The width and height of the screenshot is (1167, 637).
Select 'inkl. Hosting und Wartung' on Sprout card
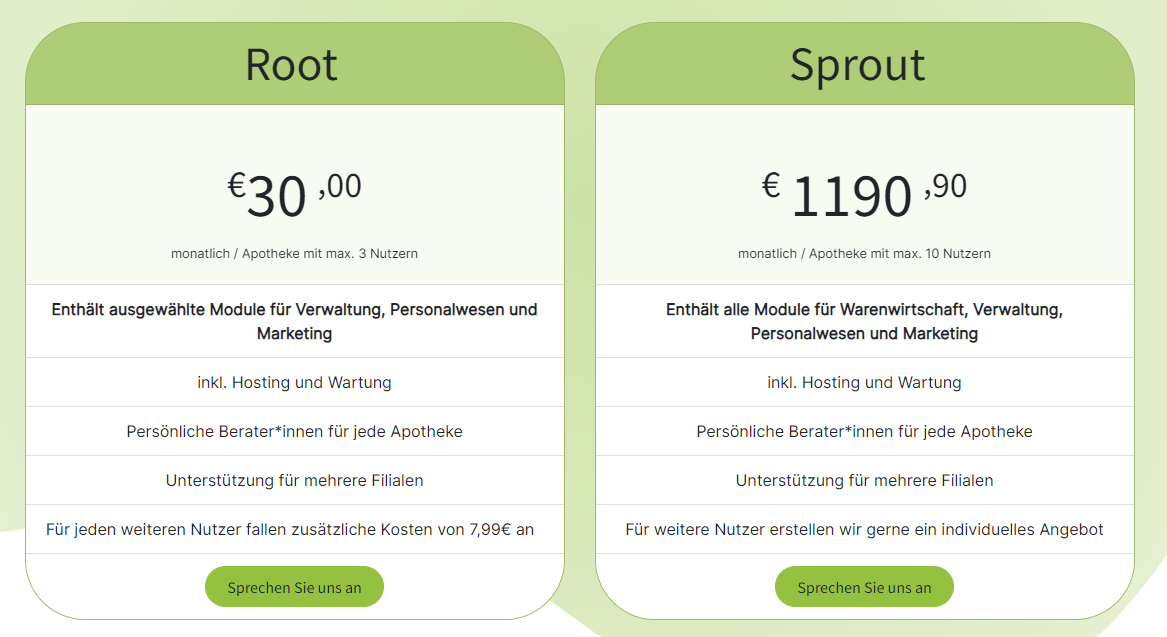pyautogui.click(x=864, y=381)
